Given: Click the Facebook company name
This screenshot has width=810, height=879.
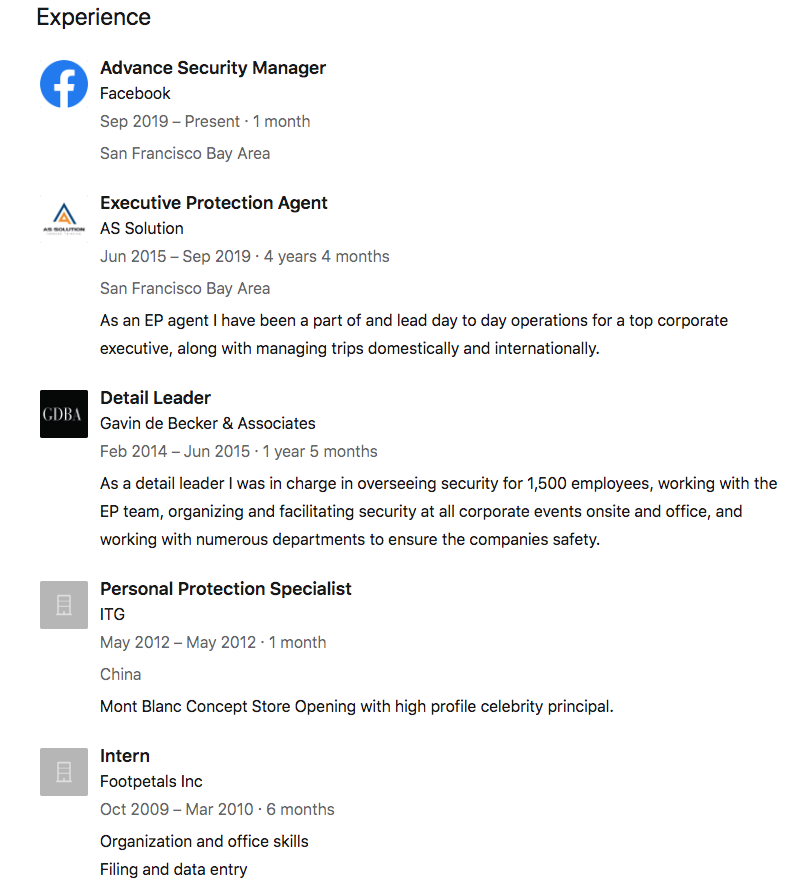Looking at the screenshot, I should pyautogui.click(x=135, y=94).
